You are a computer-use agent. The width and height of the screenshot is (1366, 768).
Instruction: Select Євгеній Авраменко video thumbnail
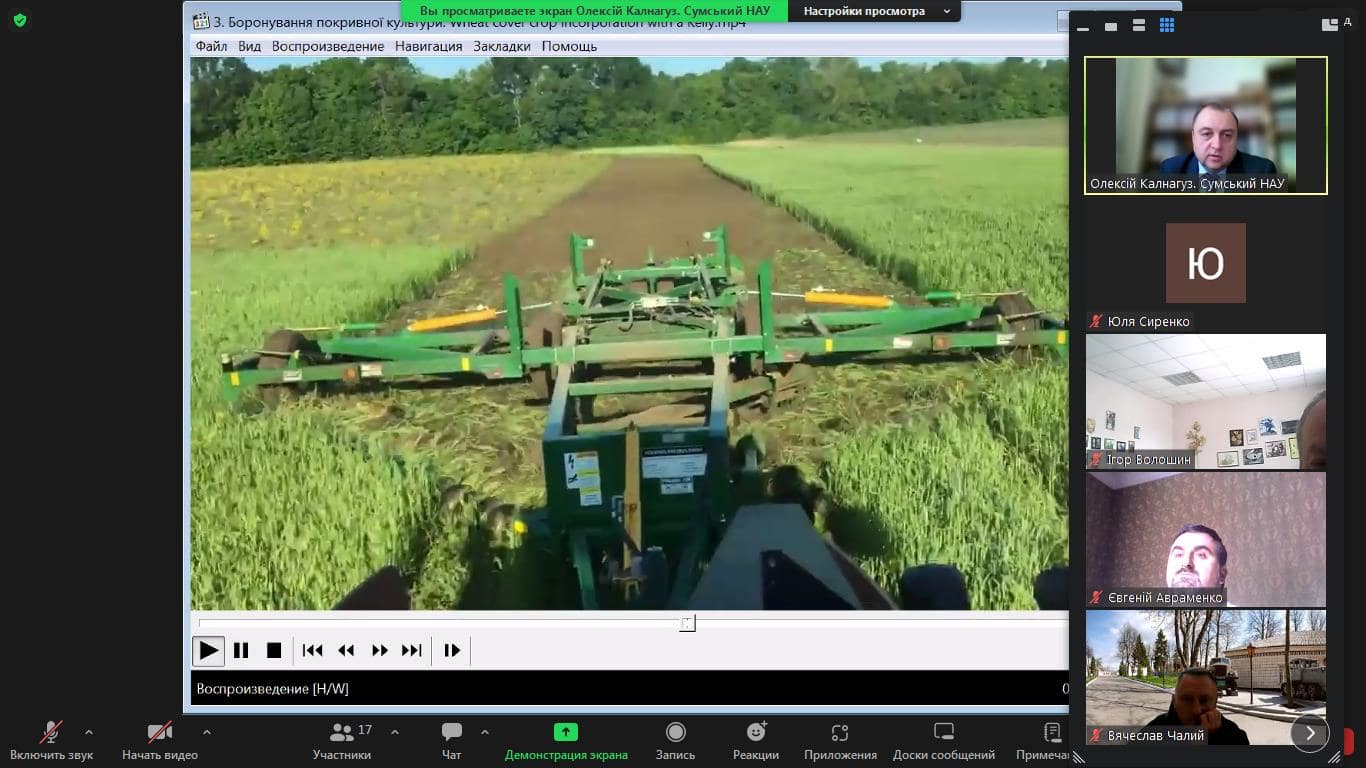click(x=1206, y=539)
